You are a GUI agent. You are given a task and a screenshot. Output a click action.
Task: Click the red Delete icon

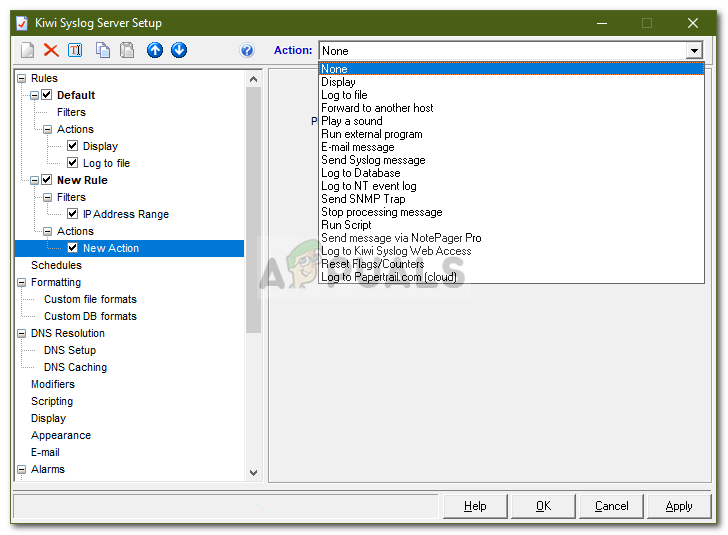pos(51,50)
